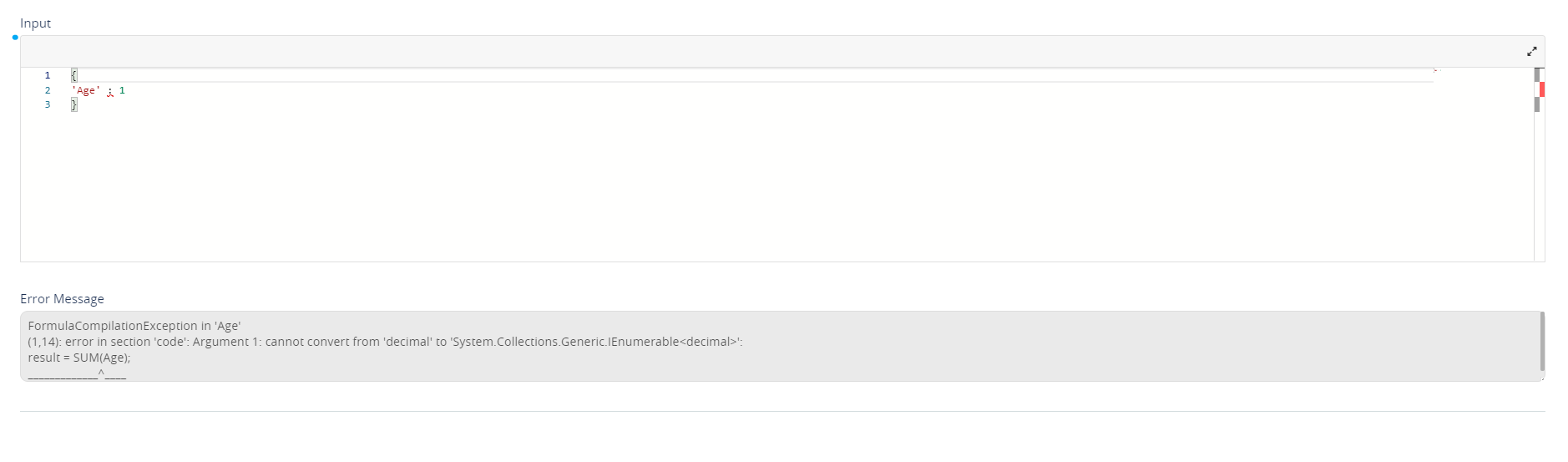Click the 'cannot convert from decimal' error line

pyautogui.click(x=385, y=342)
